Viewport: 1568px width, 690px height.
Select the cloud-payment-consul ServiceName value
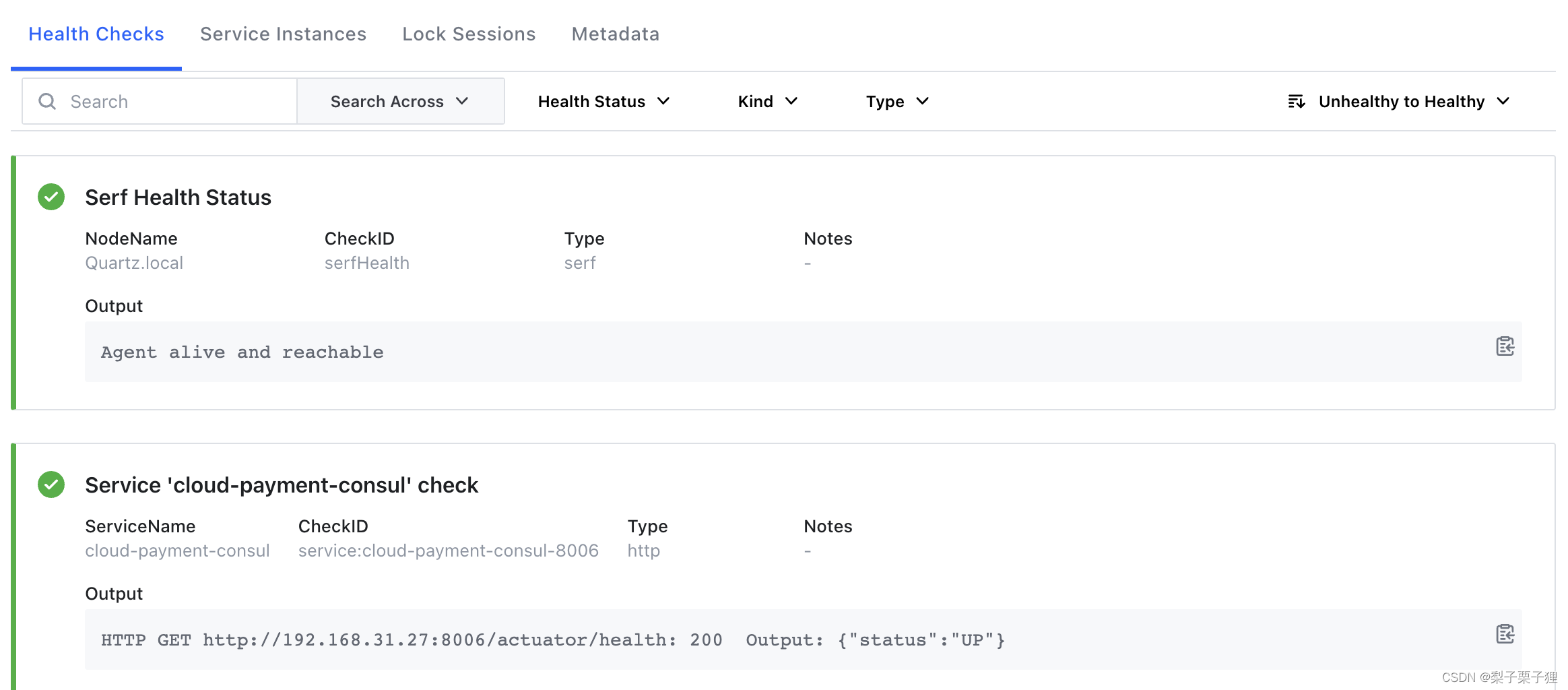(x=177, y=551)
